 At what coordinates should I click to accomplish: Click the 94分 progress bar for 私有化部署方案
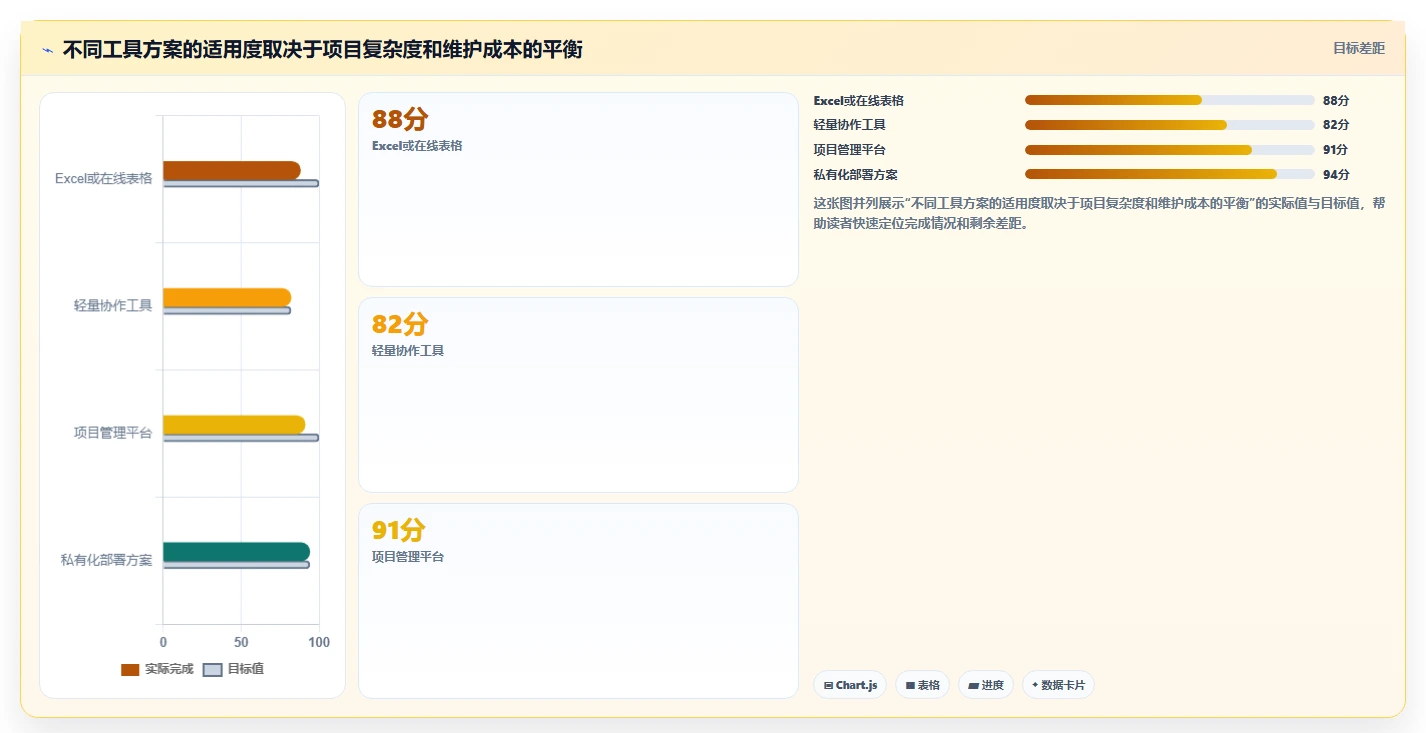[x=1170, y=174]
